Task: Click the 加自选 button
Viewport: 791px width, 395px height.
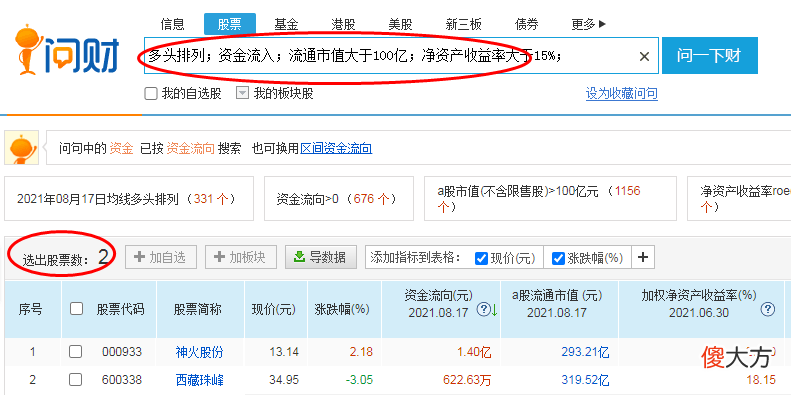Action: tap(160, 257)
